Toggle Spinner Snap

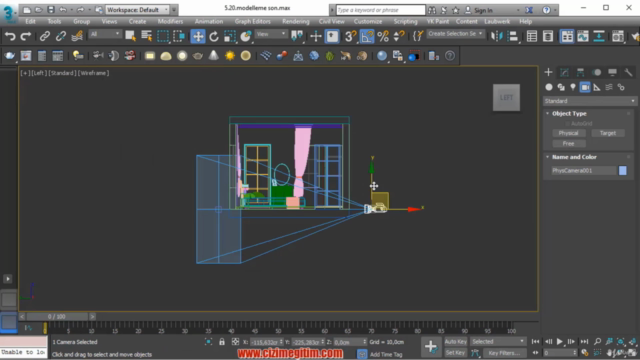click(399, 36)
